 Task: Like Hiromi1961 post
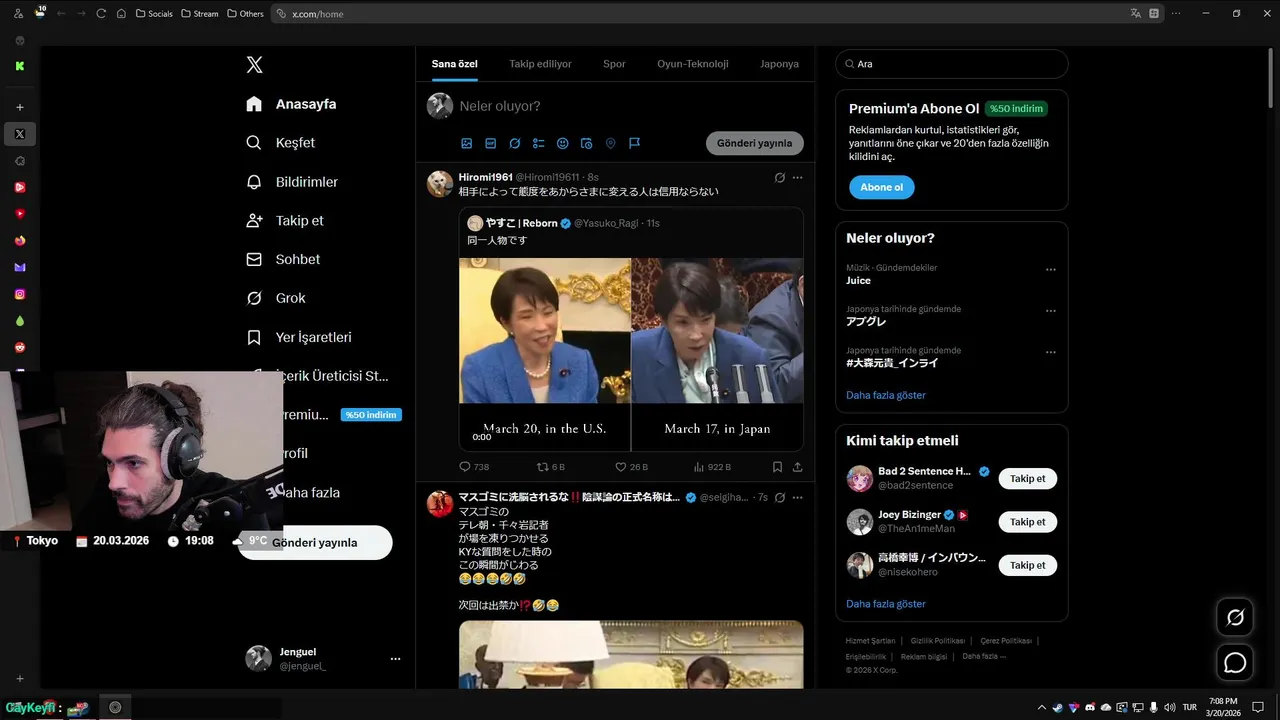[631, 467]
